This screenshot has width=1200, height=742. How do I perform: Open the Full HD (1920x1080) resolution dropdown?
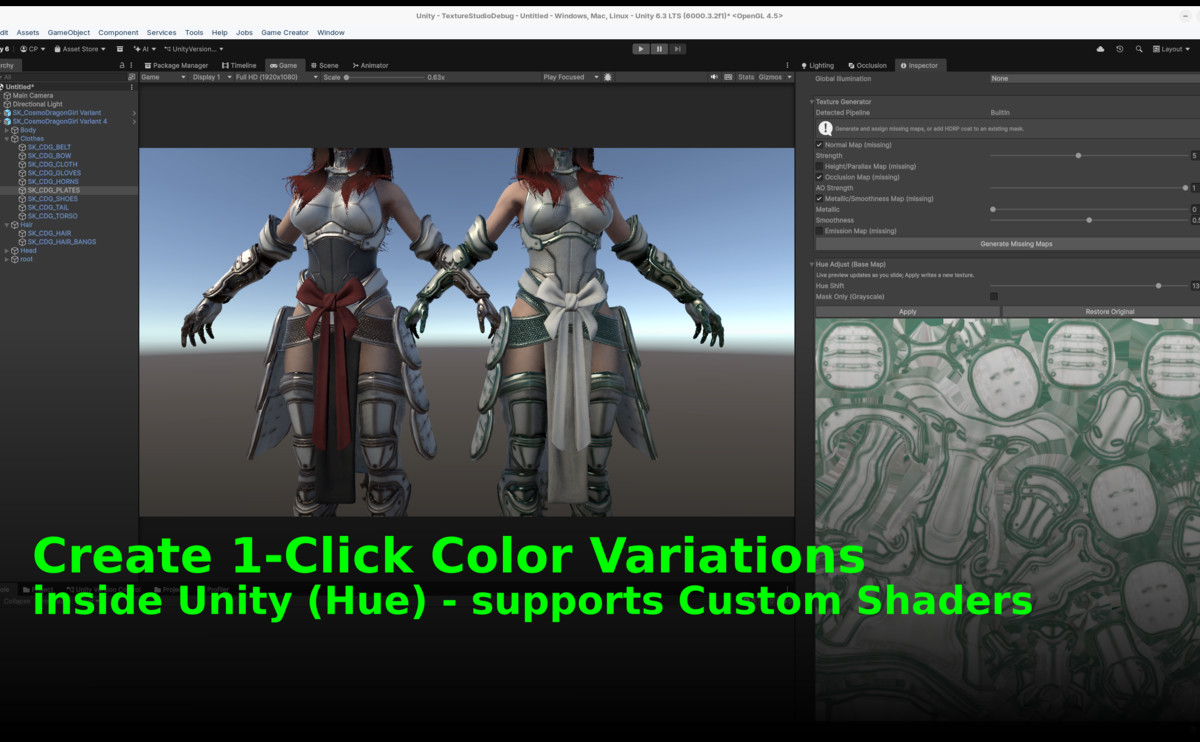pyautogui.click(x=276, y=77)
